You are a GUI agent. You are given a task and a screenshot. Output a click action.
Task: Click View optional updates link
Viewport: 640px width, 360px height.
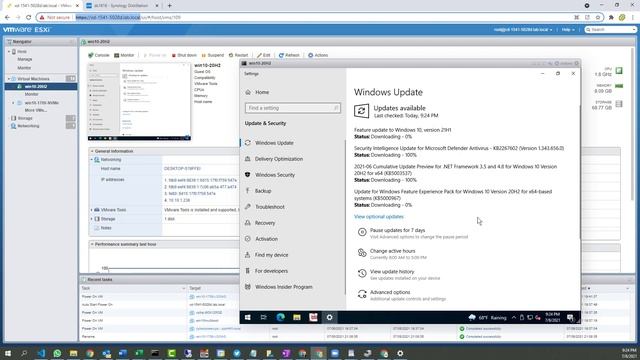pos(379,216)
